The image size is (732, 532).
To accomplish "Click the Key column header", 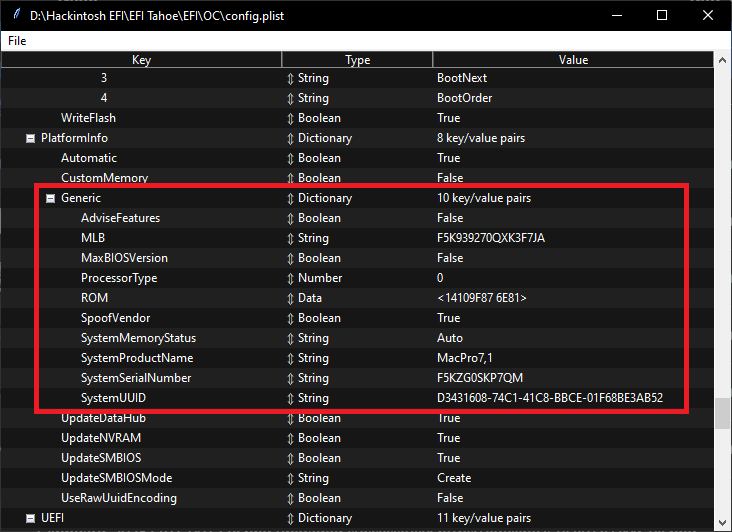I will click(x=141, y=60).
